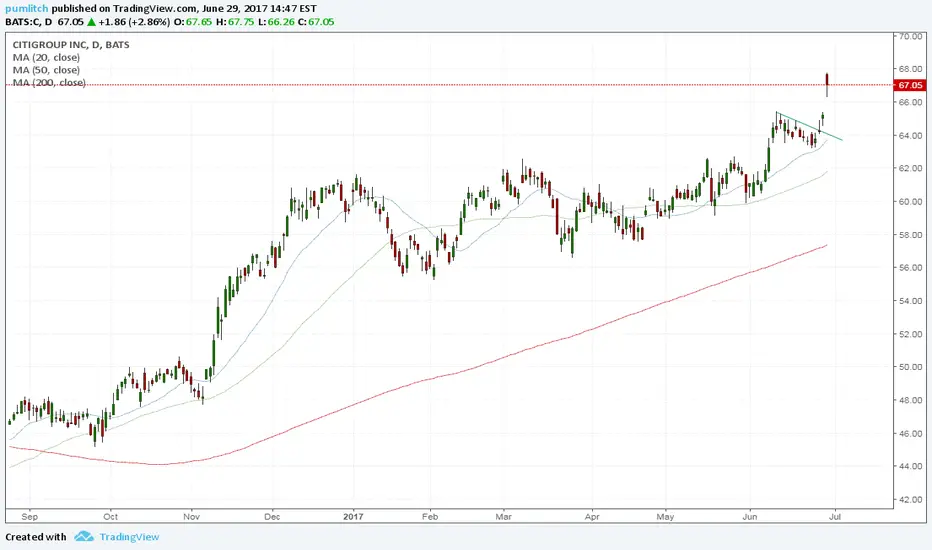932x550 pixels.
Task: Click the 68.00 price axis label
Action: (x=910, y=69)
